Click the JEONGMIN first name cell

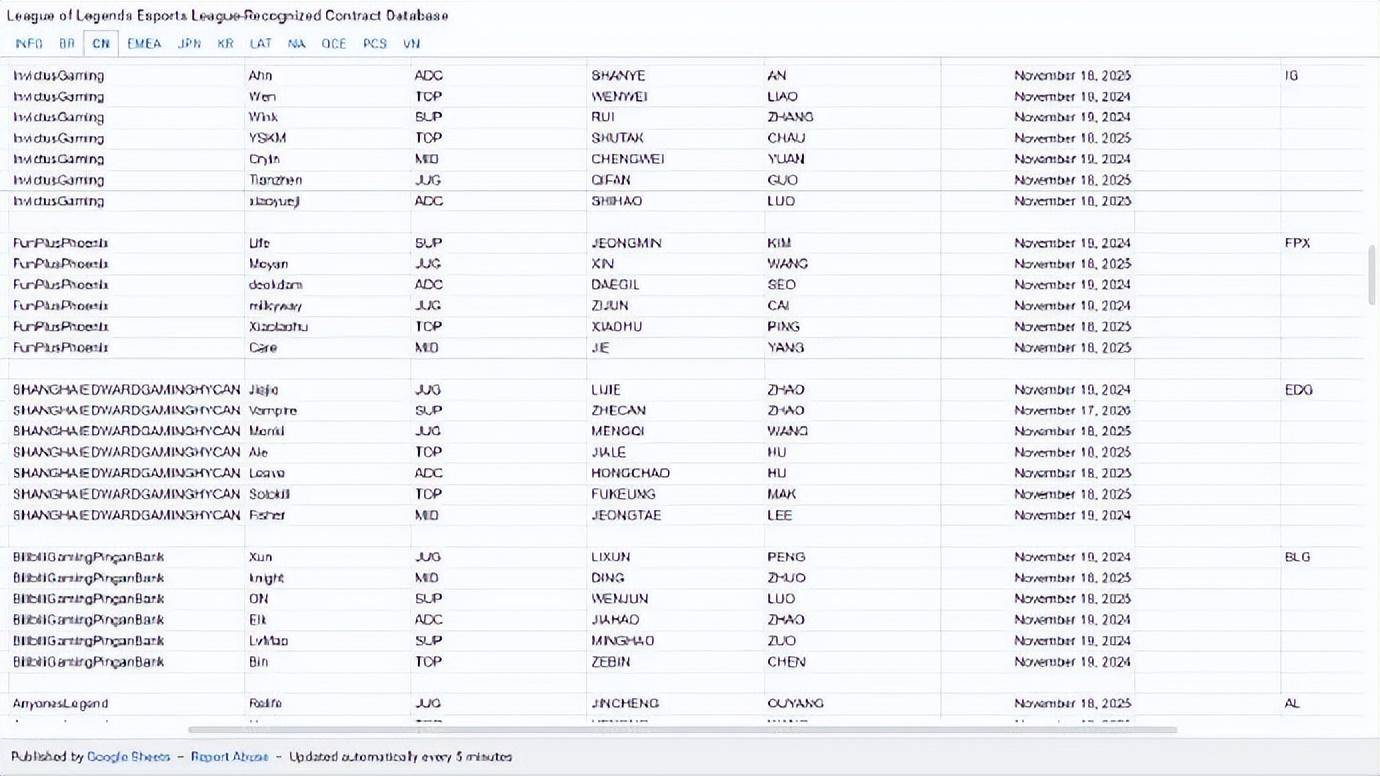coord(676,243)
